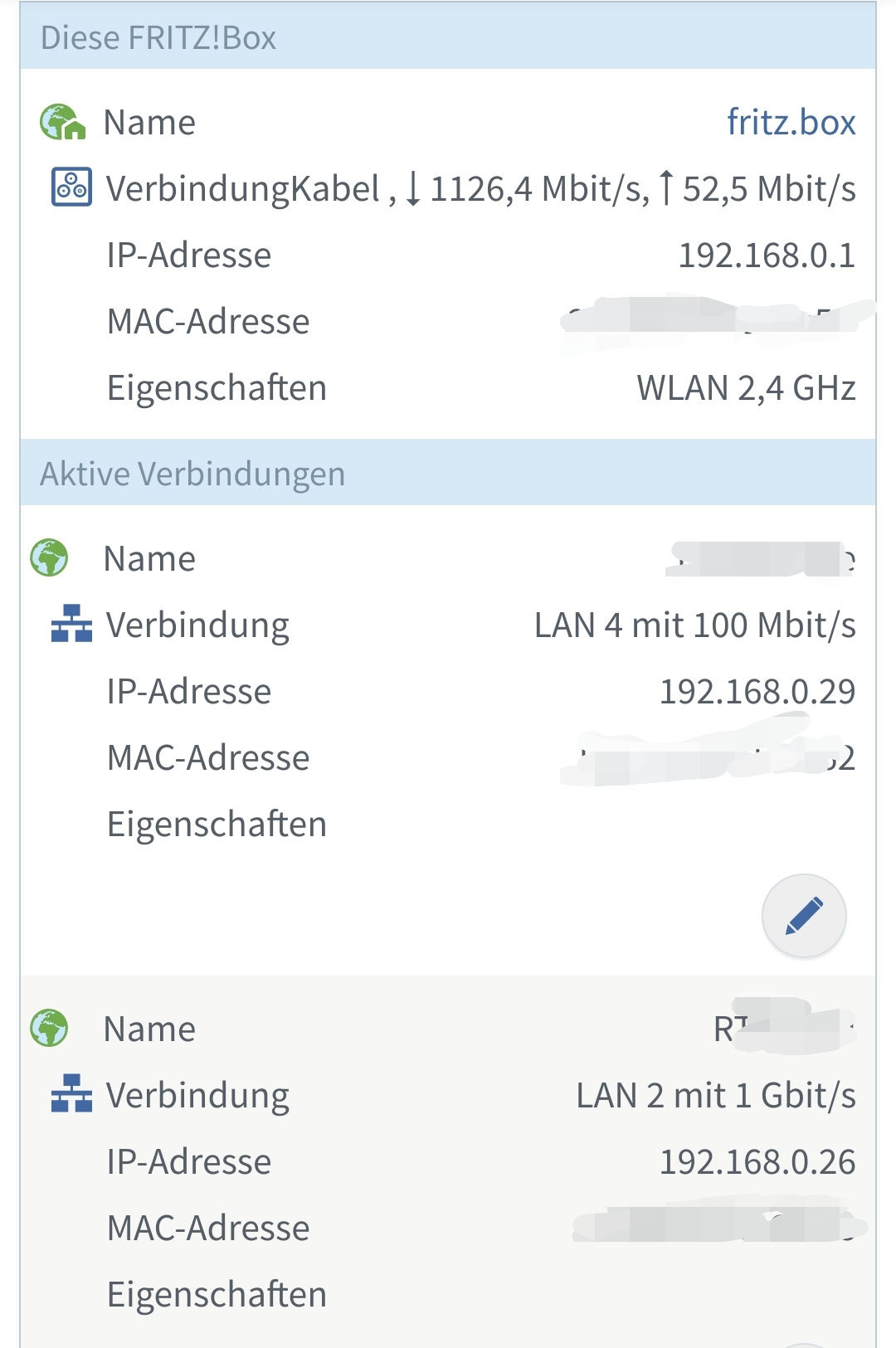Click the pencil edit button
896x1348 pixels.
click(x=803, y=916)
